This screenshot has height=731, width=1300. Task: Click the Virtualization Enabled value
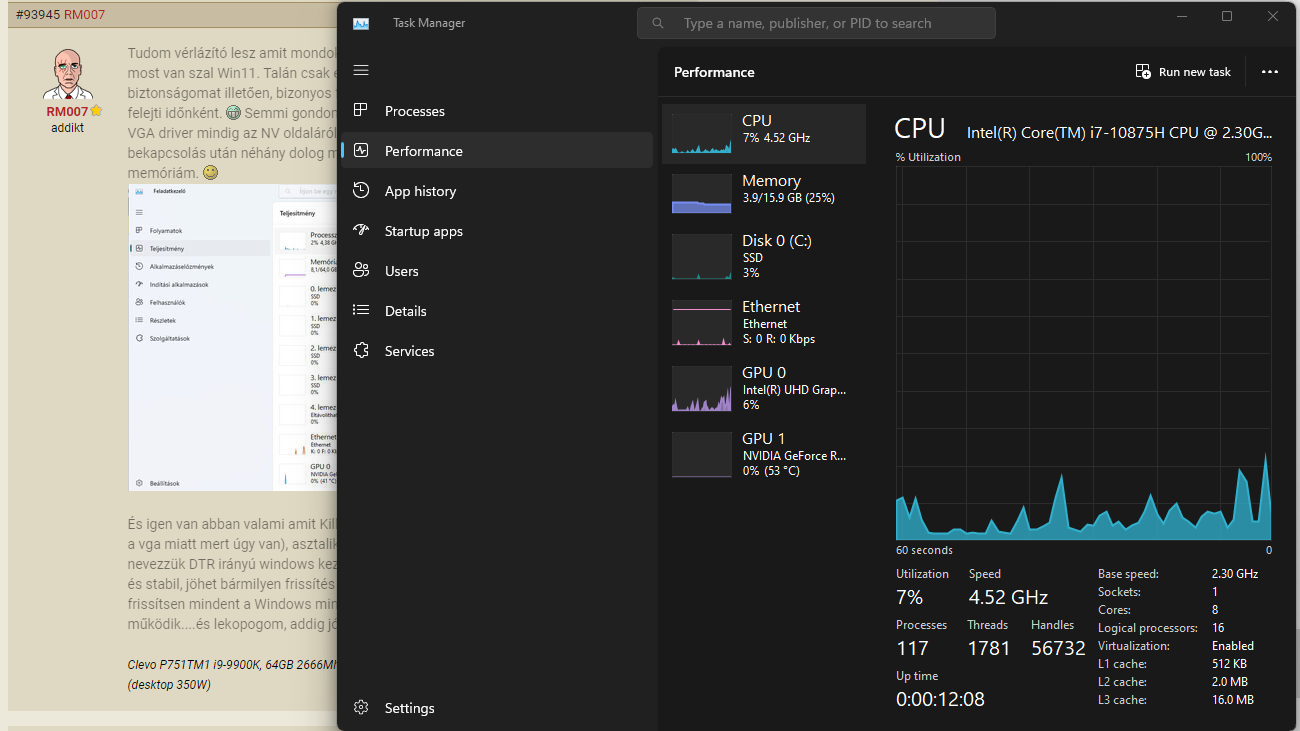[x=1233, y=646]
